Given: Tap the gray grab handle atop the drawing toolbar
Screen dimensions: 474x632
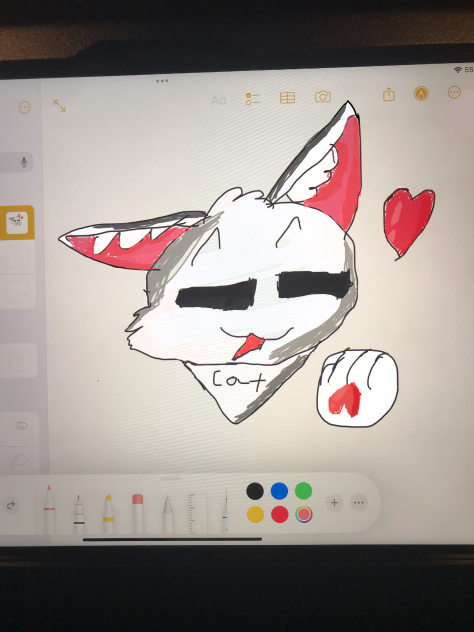Looking at the screenshot, I should [x=170, y=478].
